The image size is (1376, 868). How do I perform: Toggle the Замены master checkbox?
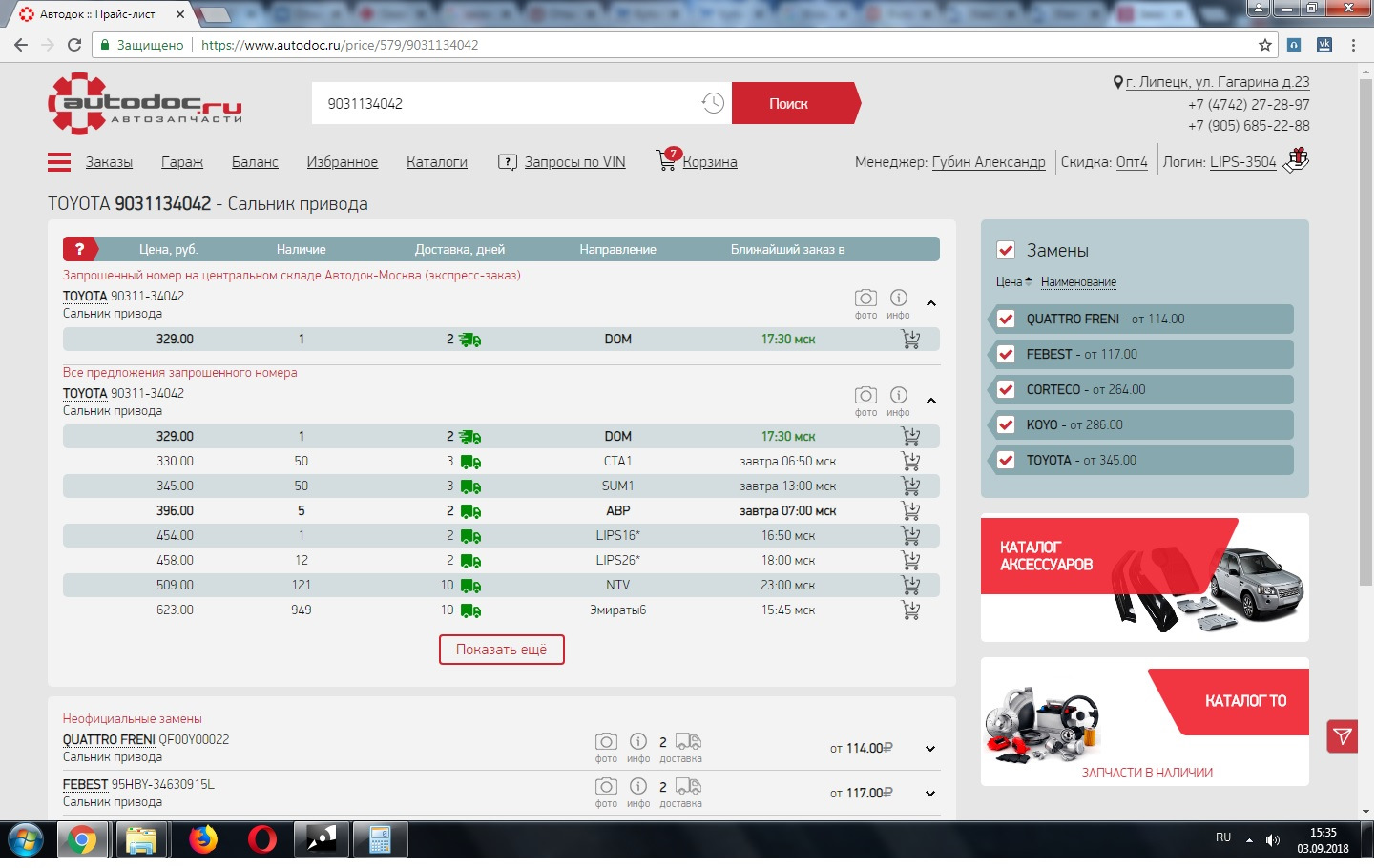1006,250
